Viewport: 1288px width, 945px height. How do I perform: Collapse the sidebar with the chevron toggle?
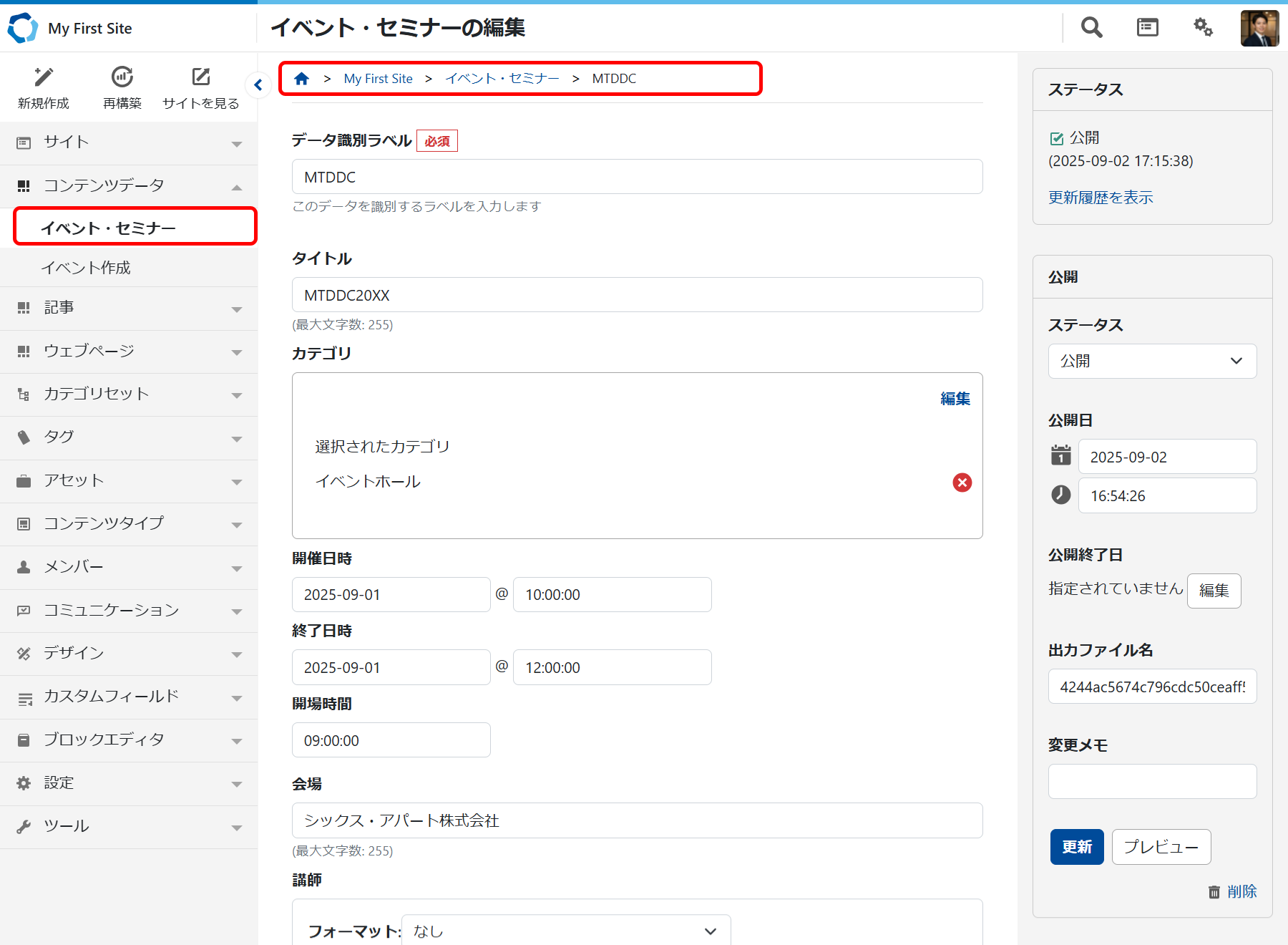[x=258, y=85]
